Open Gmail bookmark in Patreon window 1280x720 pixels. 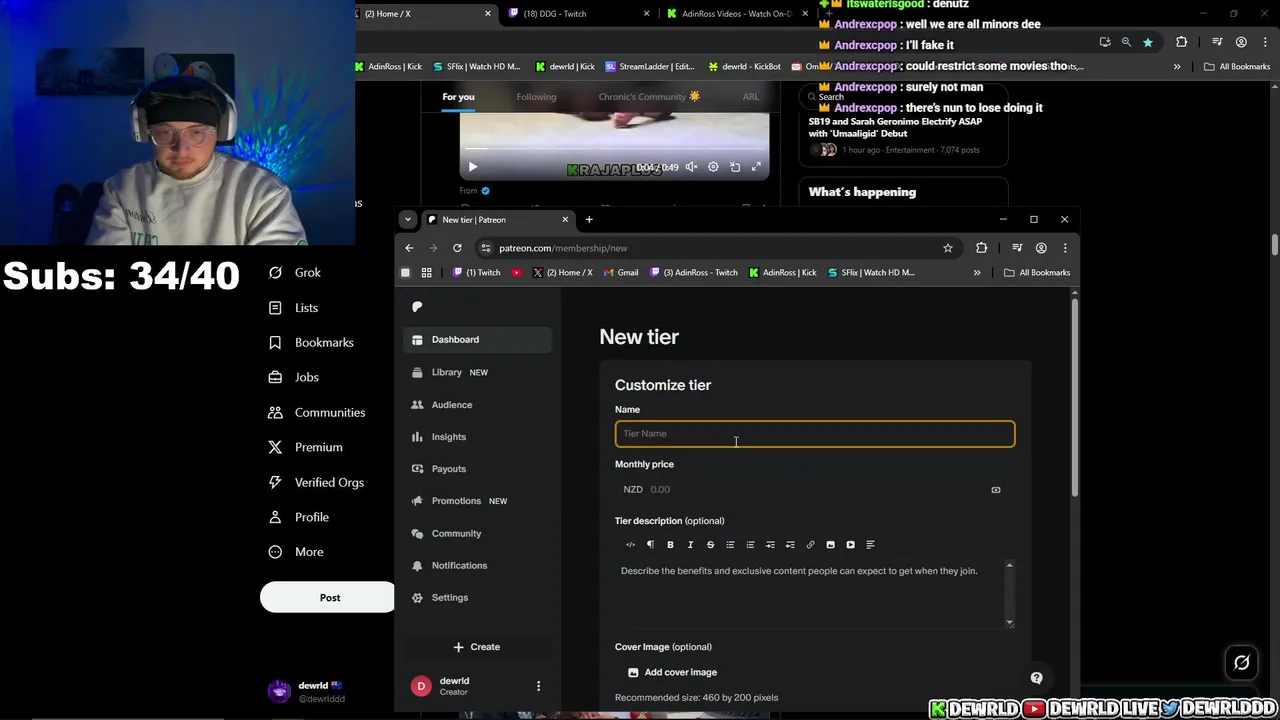pyautogui.click(x=621, y=273)
